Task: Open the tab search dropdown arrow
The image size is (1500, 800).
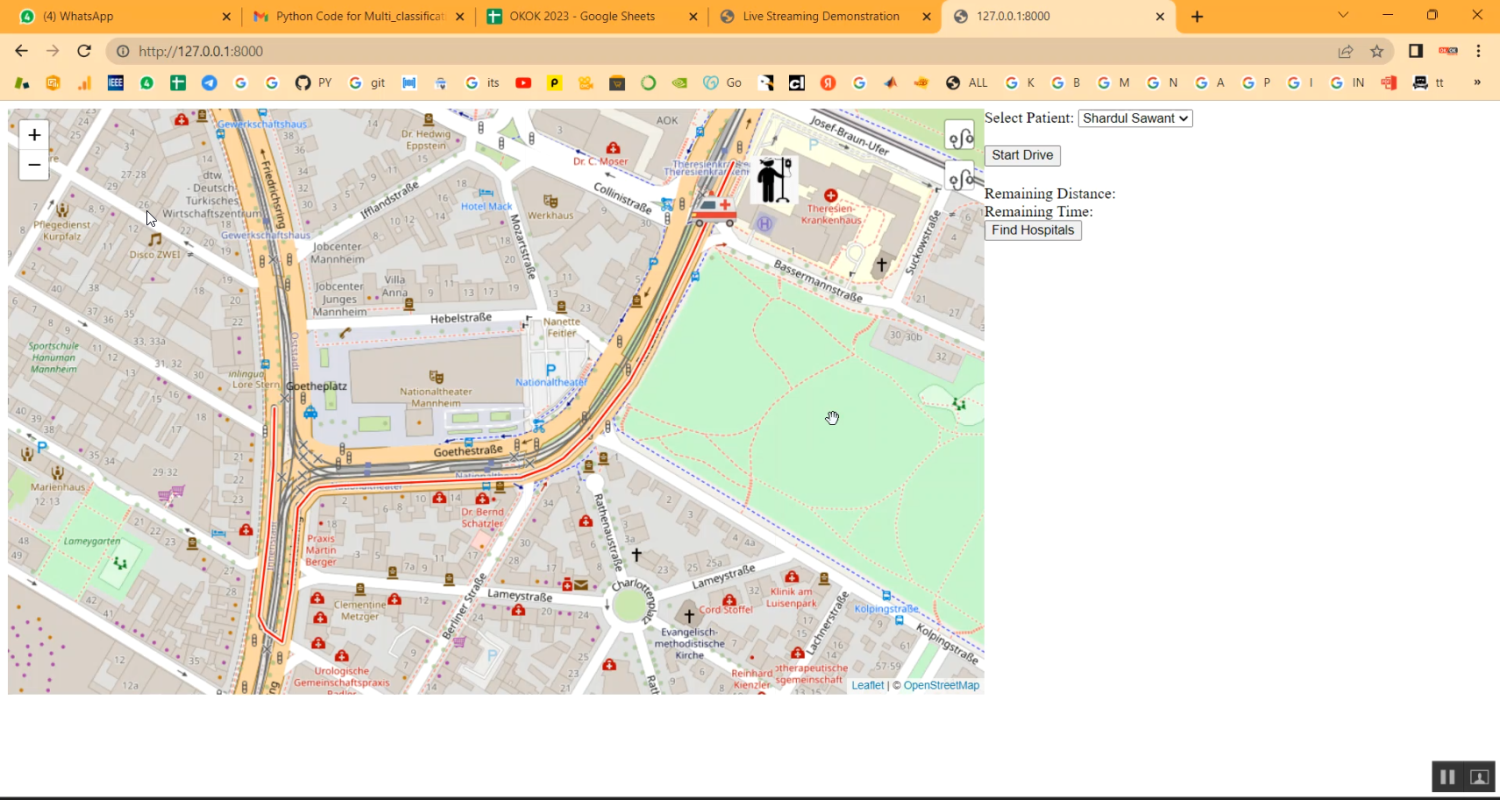Action: (x=1343, y=15)
